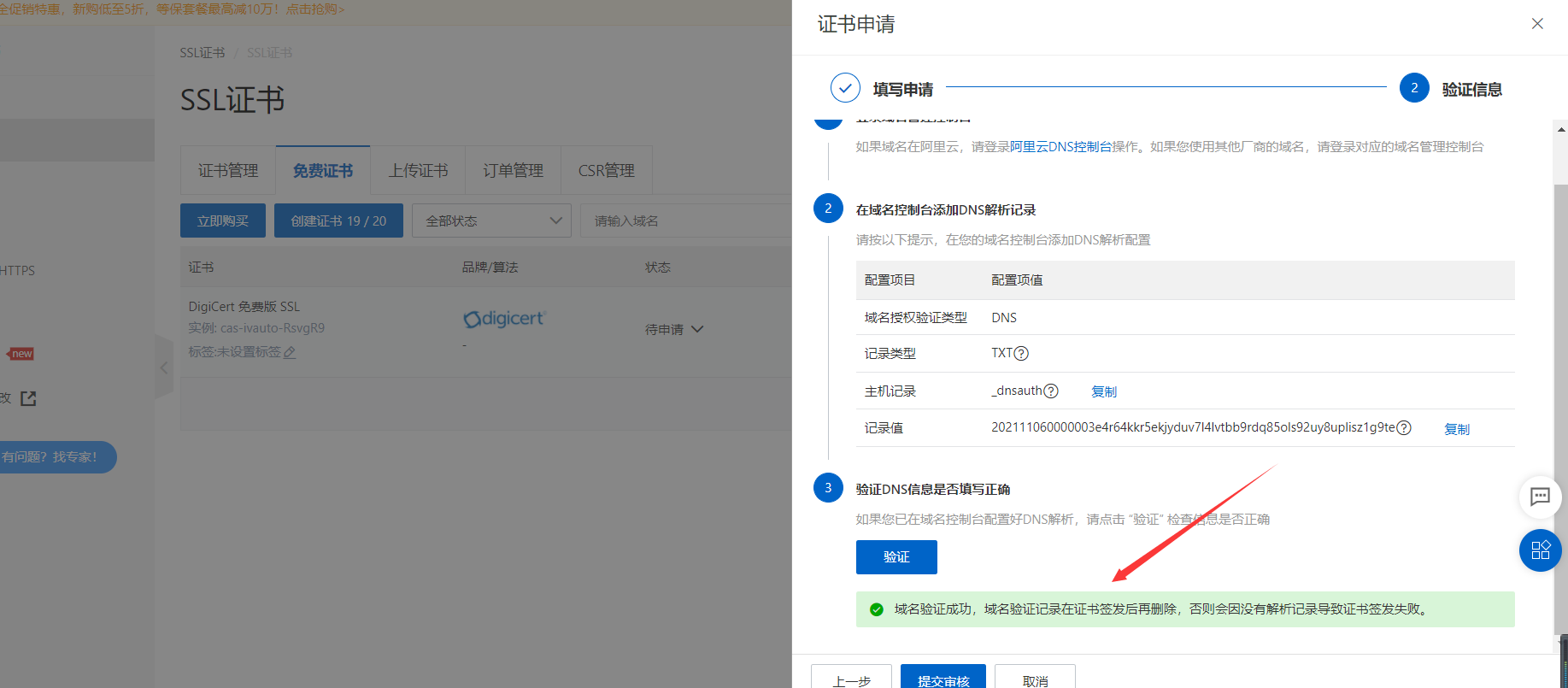Open the promotion banner 点击抢购 link
The image size is (1568, 688).
click(x=315, y=9)
